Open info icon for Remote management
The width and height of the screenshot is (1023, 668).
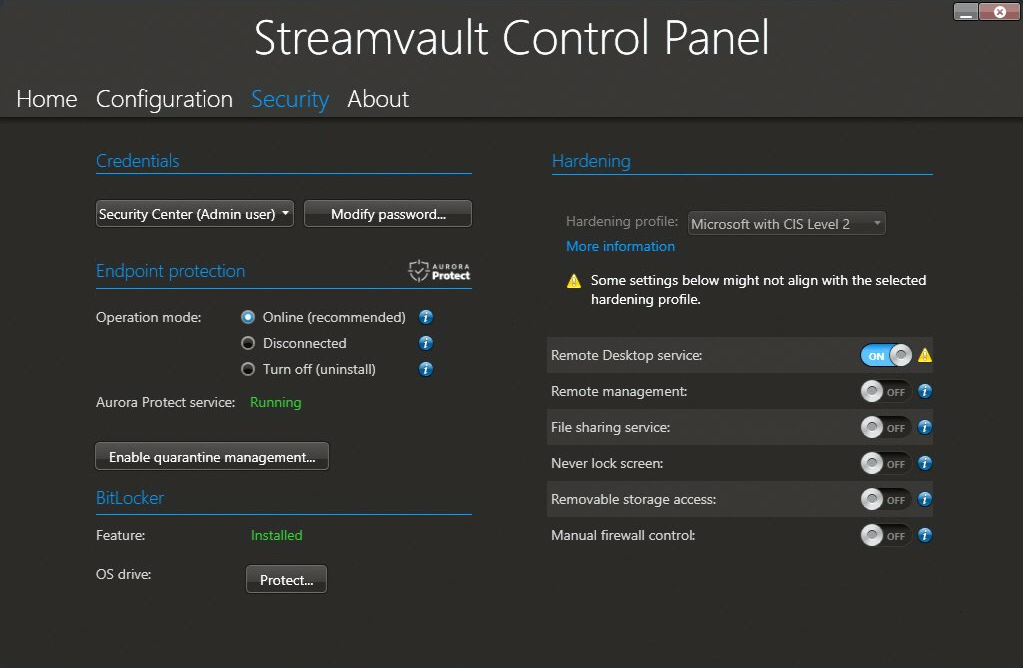[924, 391]
